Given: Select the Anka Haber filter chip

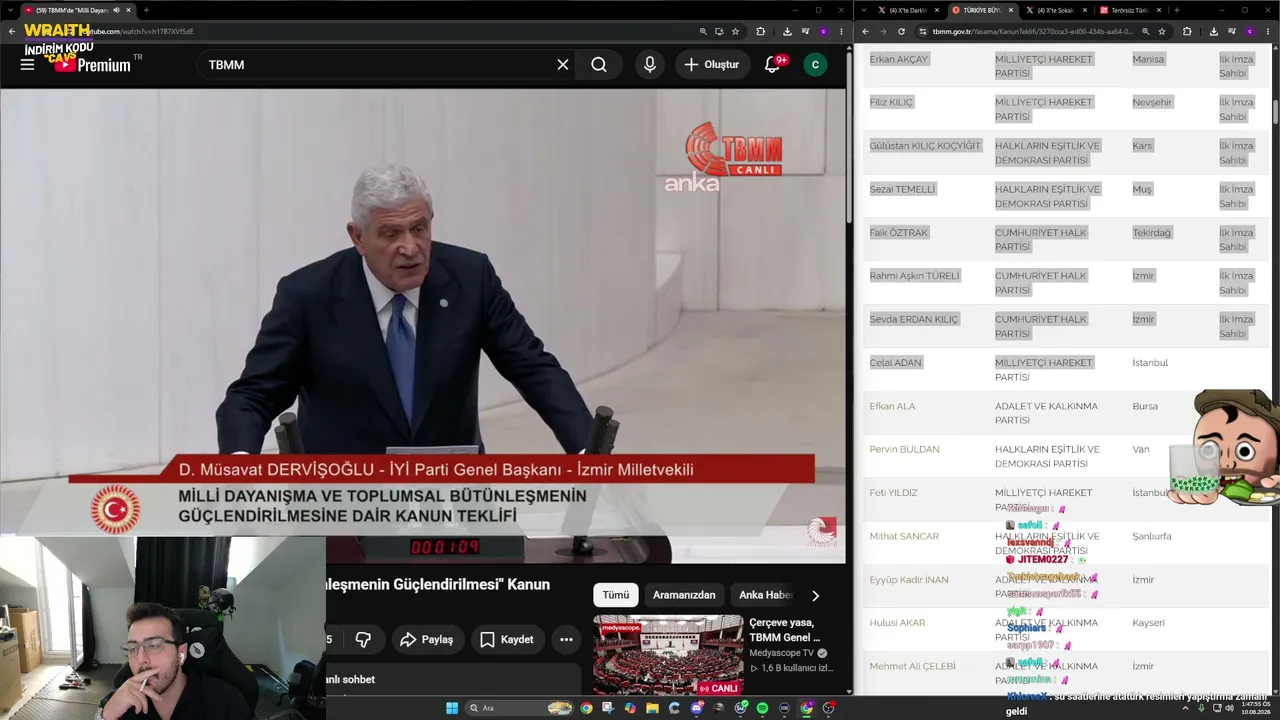Looking at the screenshot, I should [x=765, y=595].
